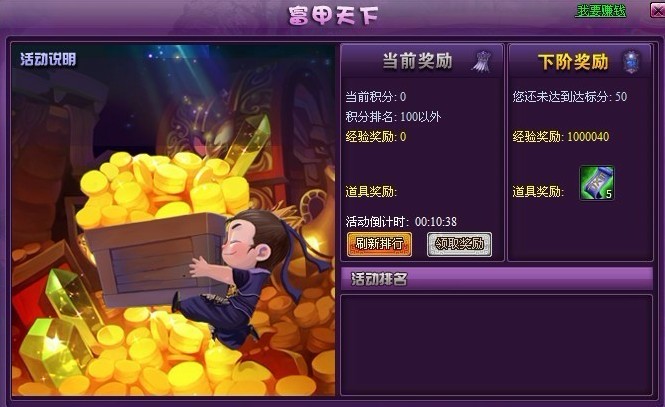Click the 积分排名 rank line
The image size is (665, 407).
(x=393, y=117)
